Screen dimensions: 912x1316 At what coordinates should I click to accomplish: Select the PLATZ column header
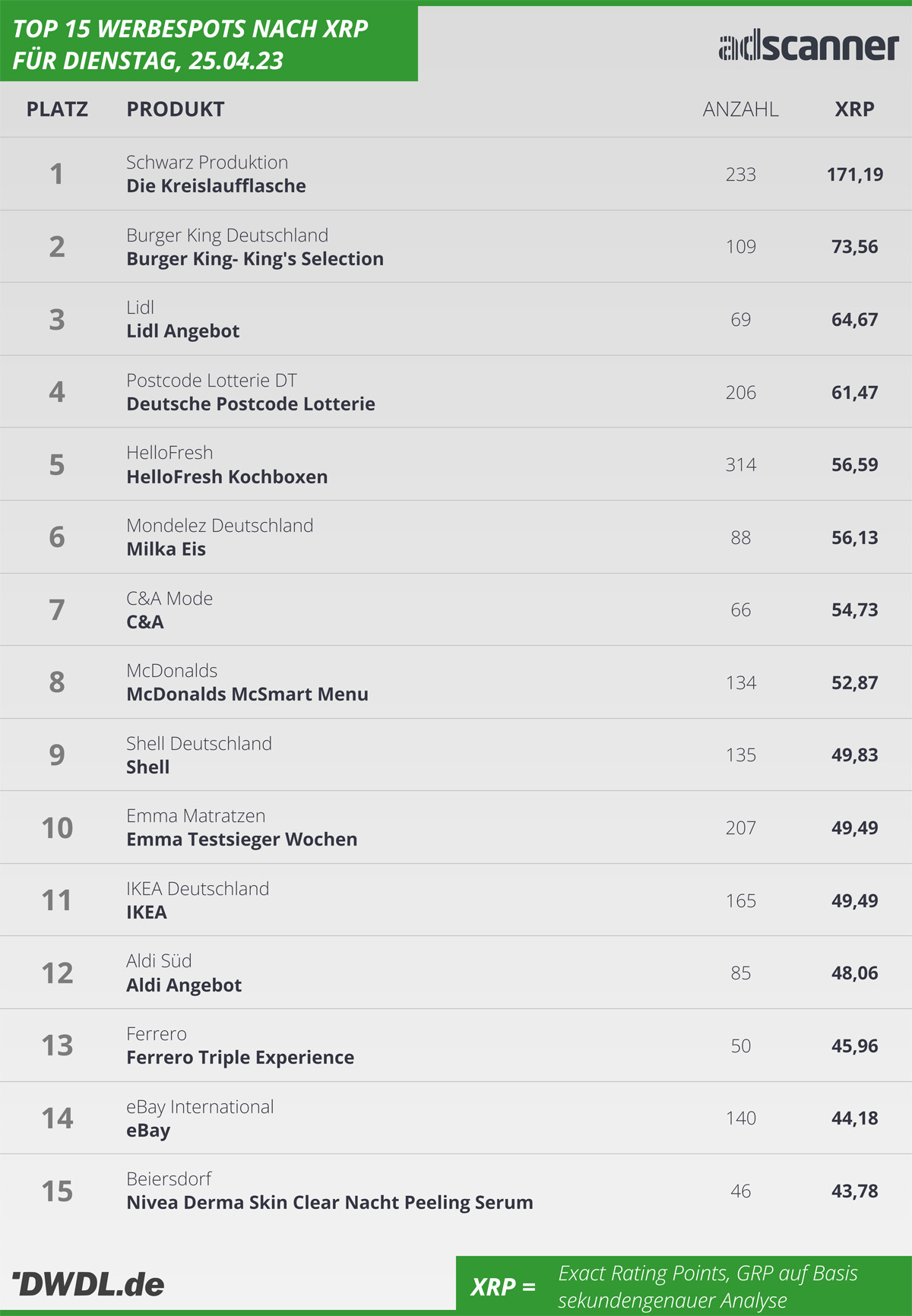click(x=57, y=109)
